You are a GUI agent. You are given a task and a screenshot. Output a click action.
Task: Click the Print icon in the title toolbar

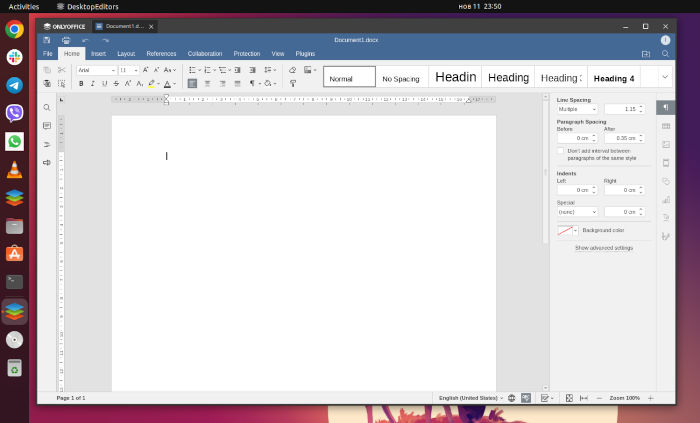66,40
